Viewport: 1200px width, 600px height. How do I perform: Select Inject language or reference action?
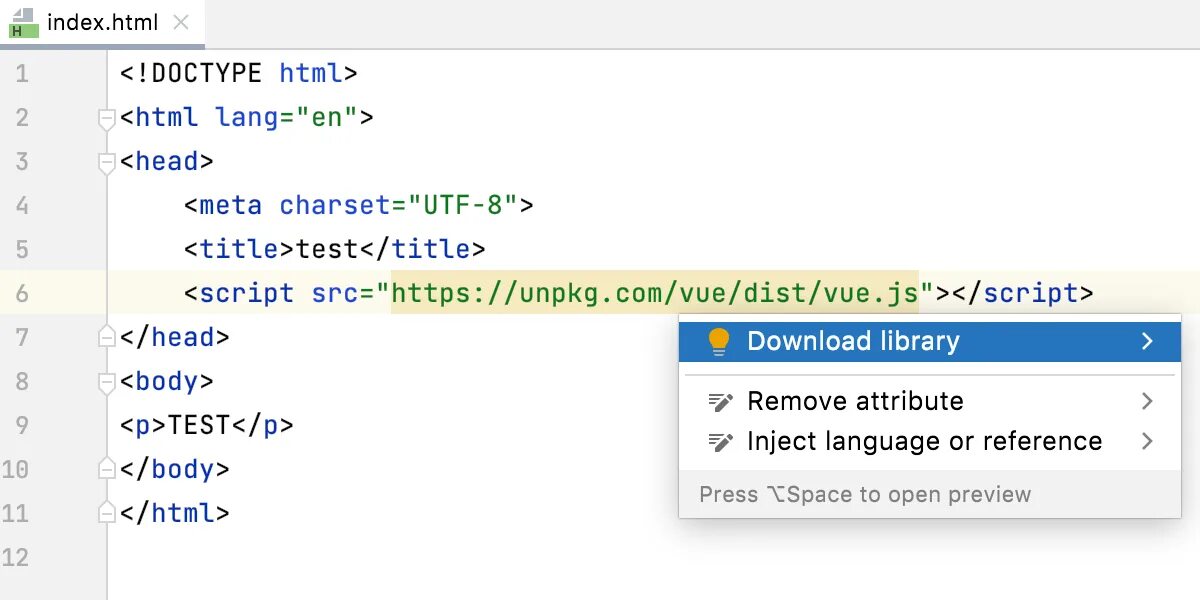pos(924,442)
